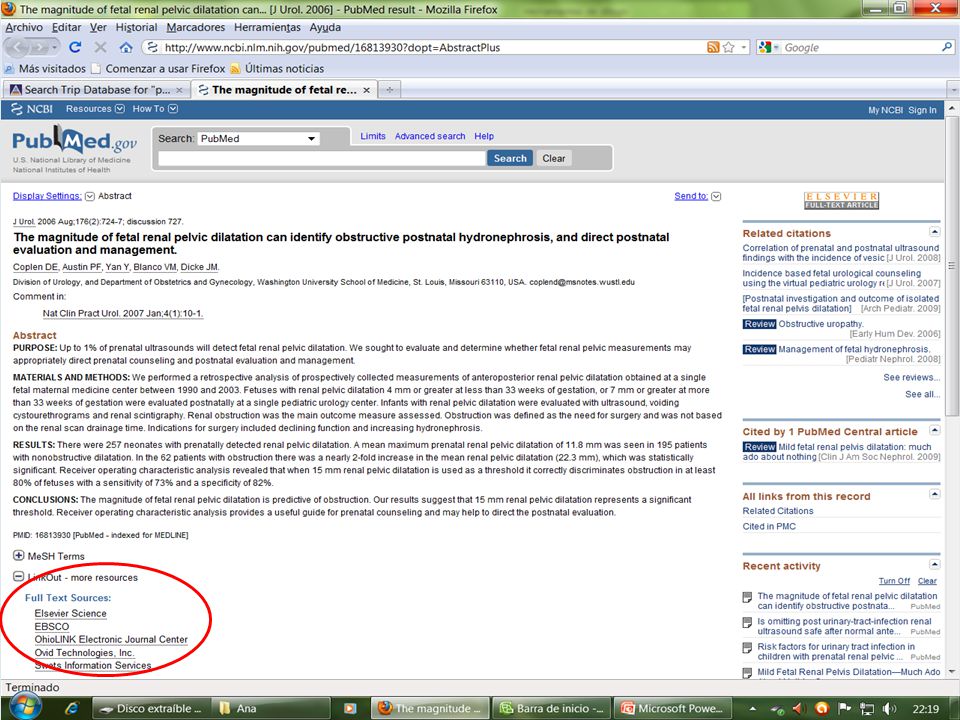
Task: Open the Historial menu
Action: click(x=137, y=28)
